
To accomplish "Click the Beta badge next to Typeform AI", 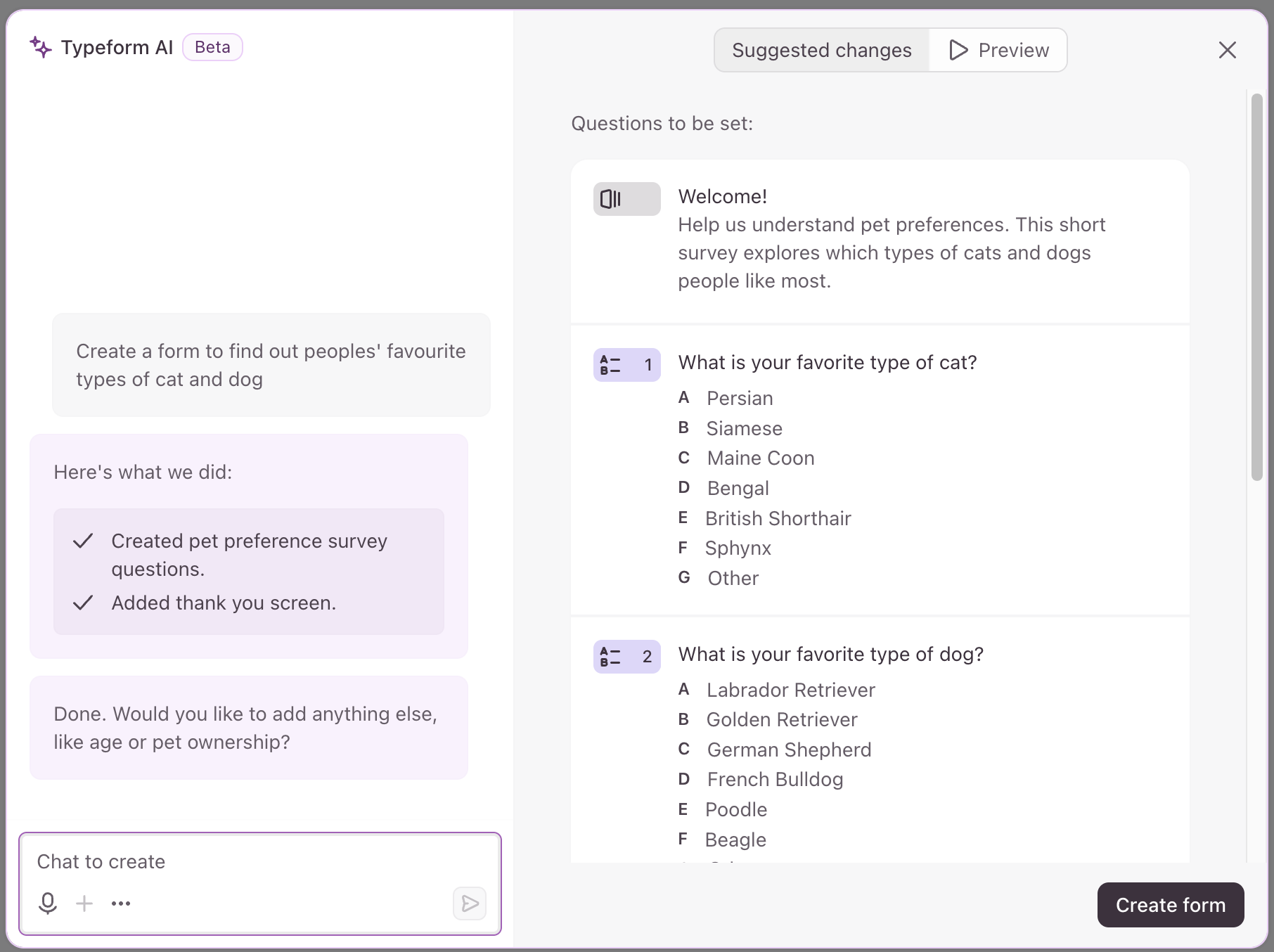I will click(x=212, y=47).
